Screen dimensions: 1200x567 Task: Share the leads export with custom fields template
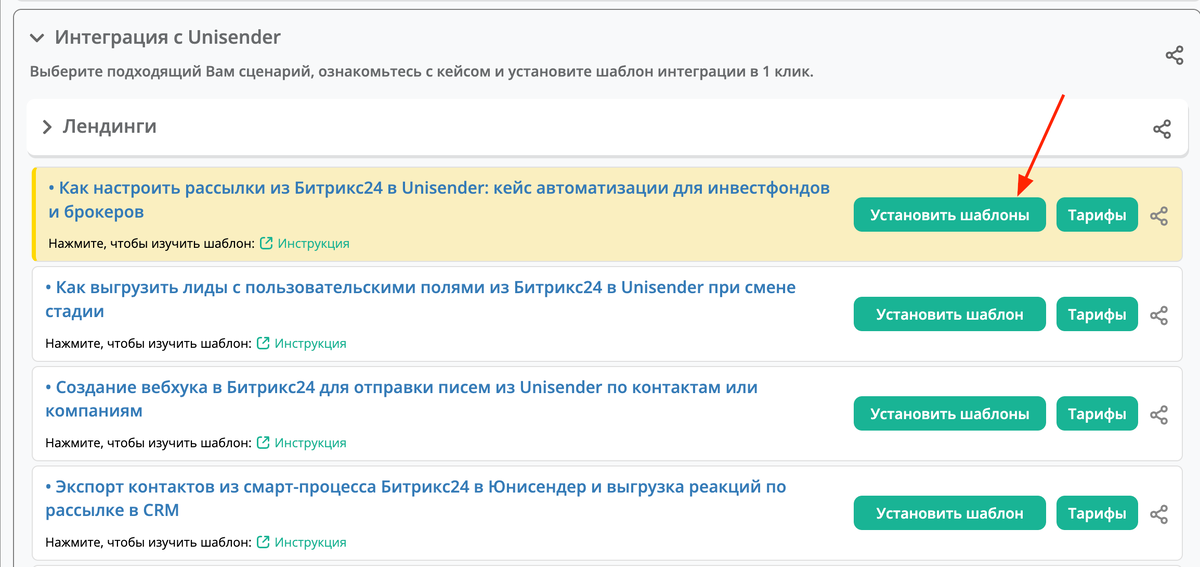click(1159, 315)
